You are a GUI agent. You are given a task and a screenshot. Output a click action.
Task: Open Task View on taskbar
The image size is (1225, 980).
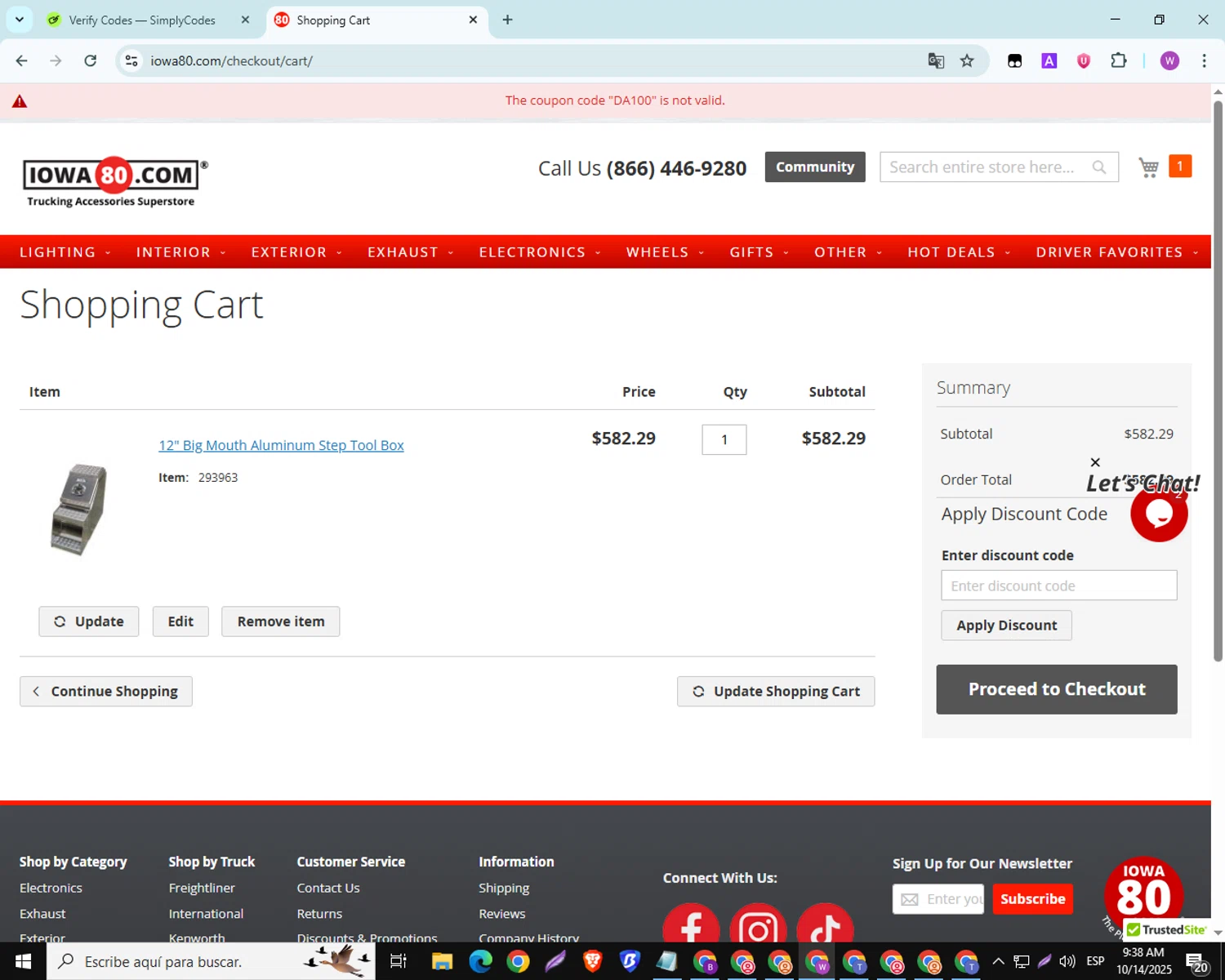pos(399,961)
